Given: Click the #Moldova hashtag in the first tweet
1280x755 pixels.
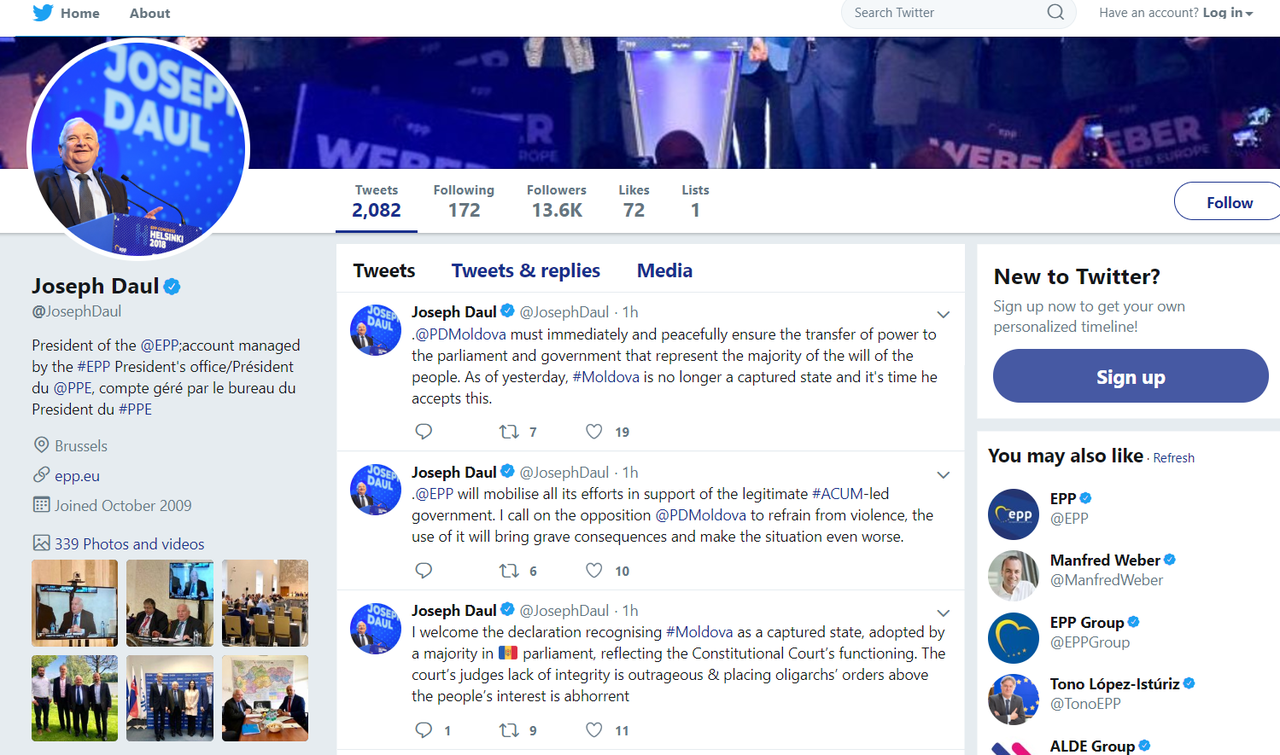Looking at the screenshot, I should click(x=606, y=377).
